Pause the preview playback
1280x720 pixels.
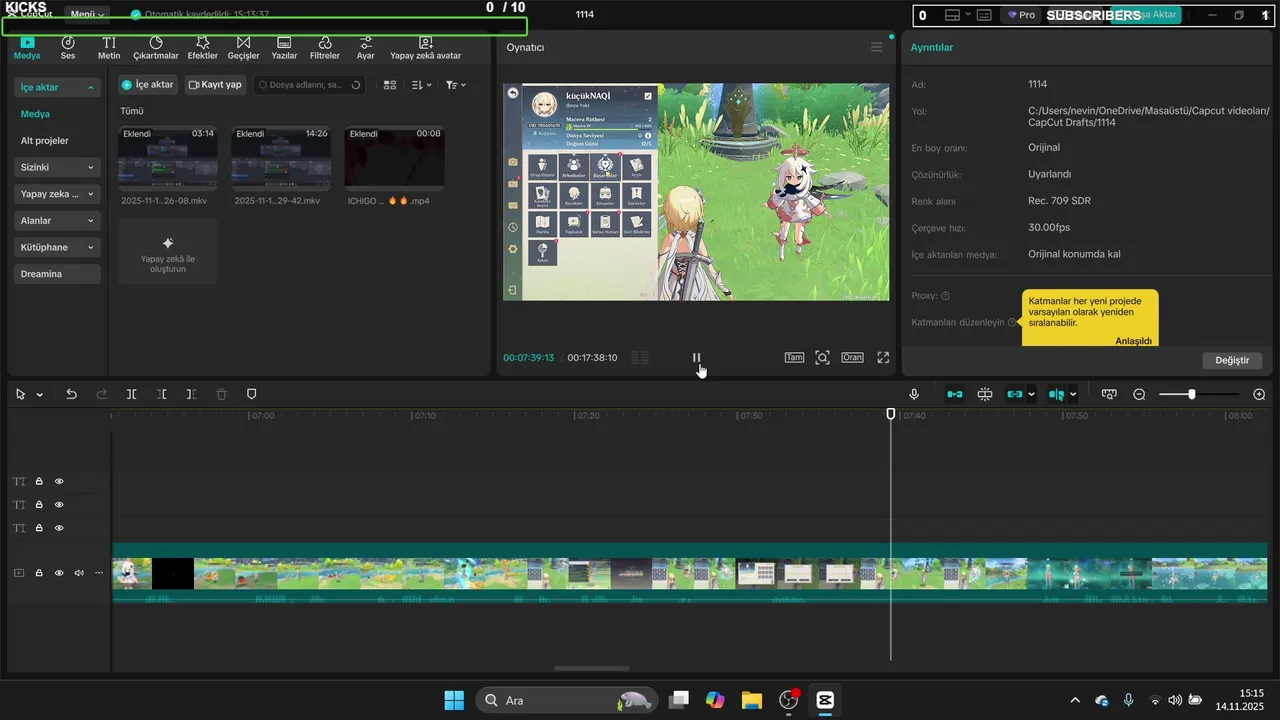[697, 357]
